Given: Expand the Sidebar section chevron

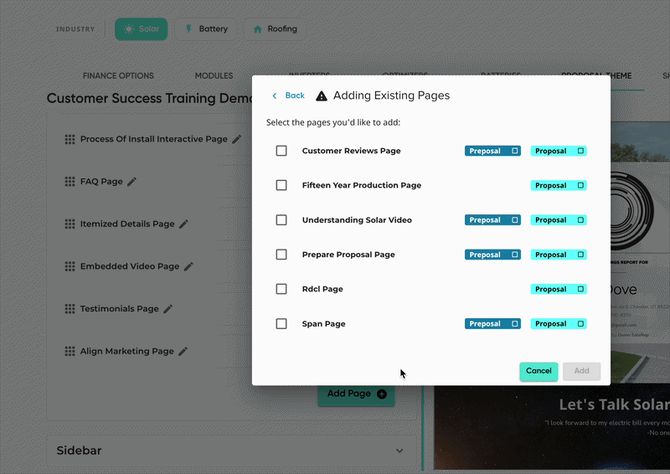Looking at the screenshot, I should click(x=399, y=450).
